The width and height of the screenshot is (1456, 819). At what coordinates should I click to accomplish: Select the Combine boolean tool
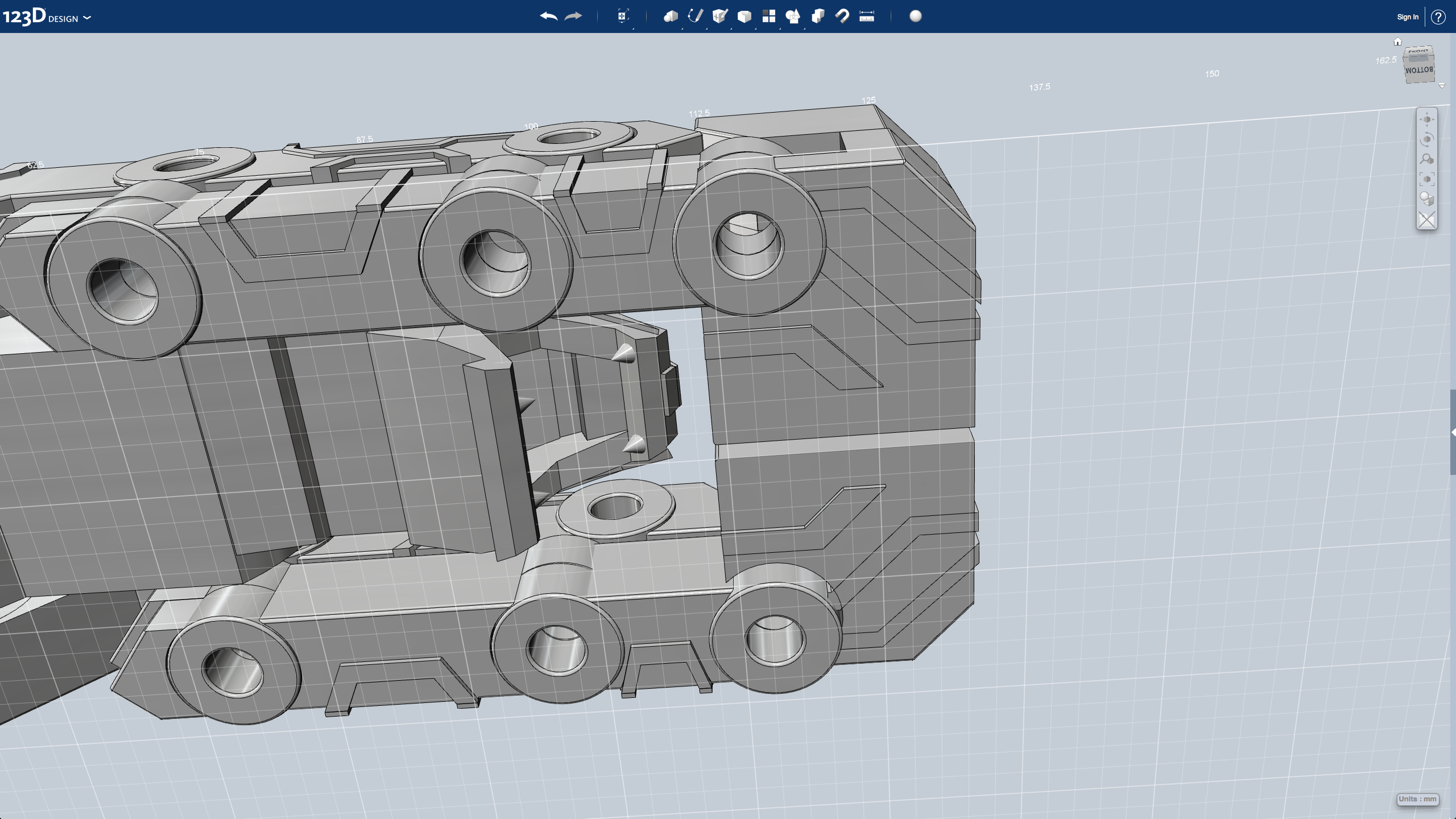click(818, 16)
